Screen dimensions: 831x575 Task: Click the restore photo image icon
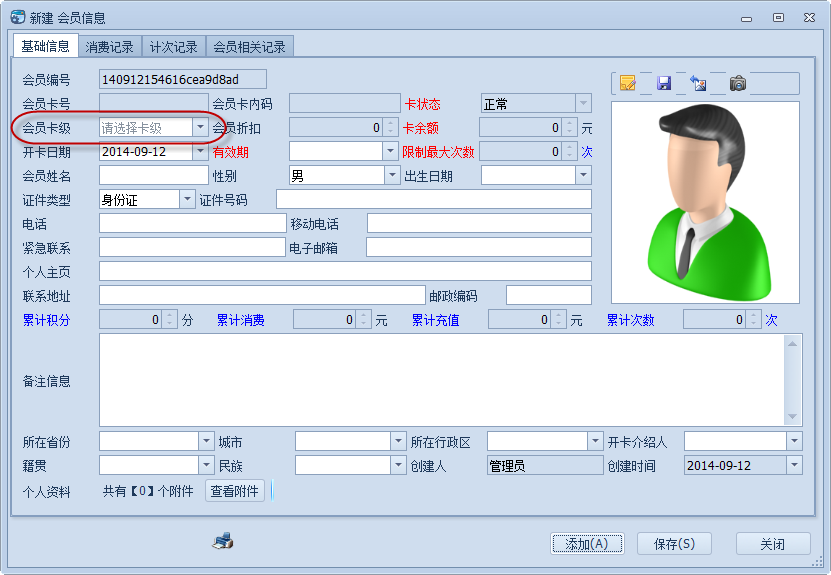coord(699,83)
